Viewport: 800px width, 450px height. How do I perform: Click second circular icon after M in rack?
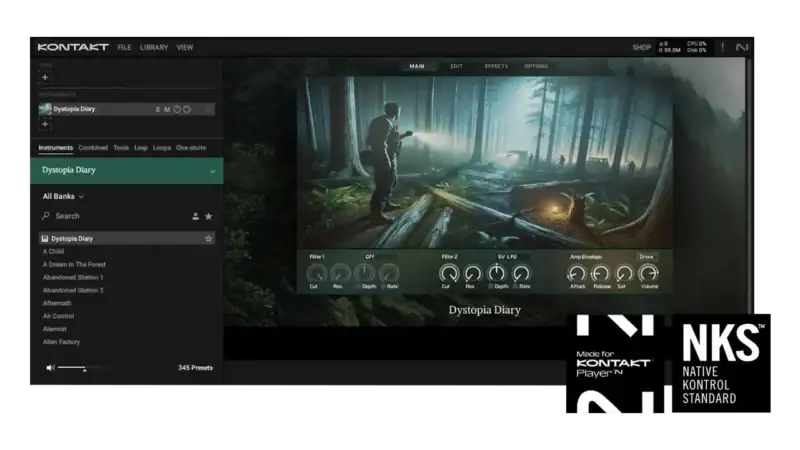click(x=187, y=109)
